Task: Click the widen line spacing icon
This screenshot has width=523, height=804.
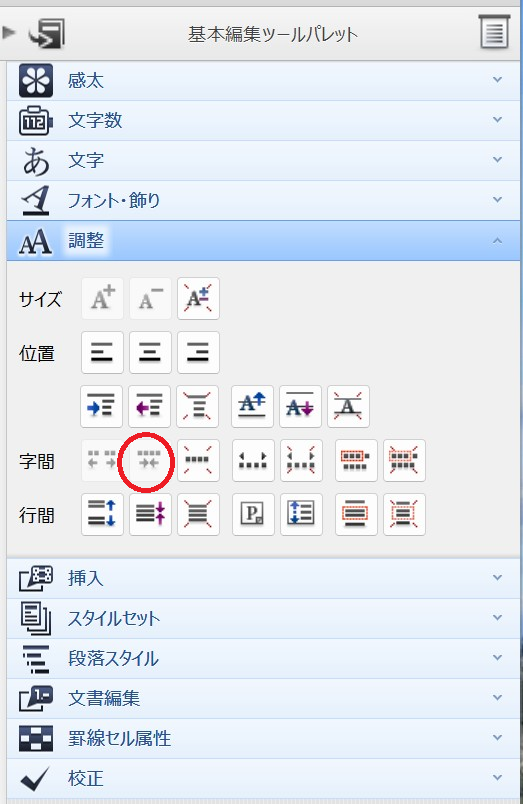Action: pos(102,514)
